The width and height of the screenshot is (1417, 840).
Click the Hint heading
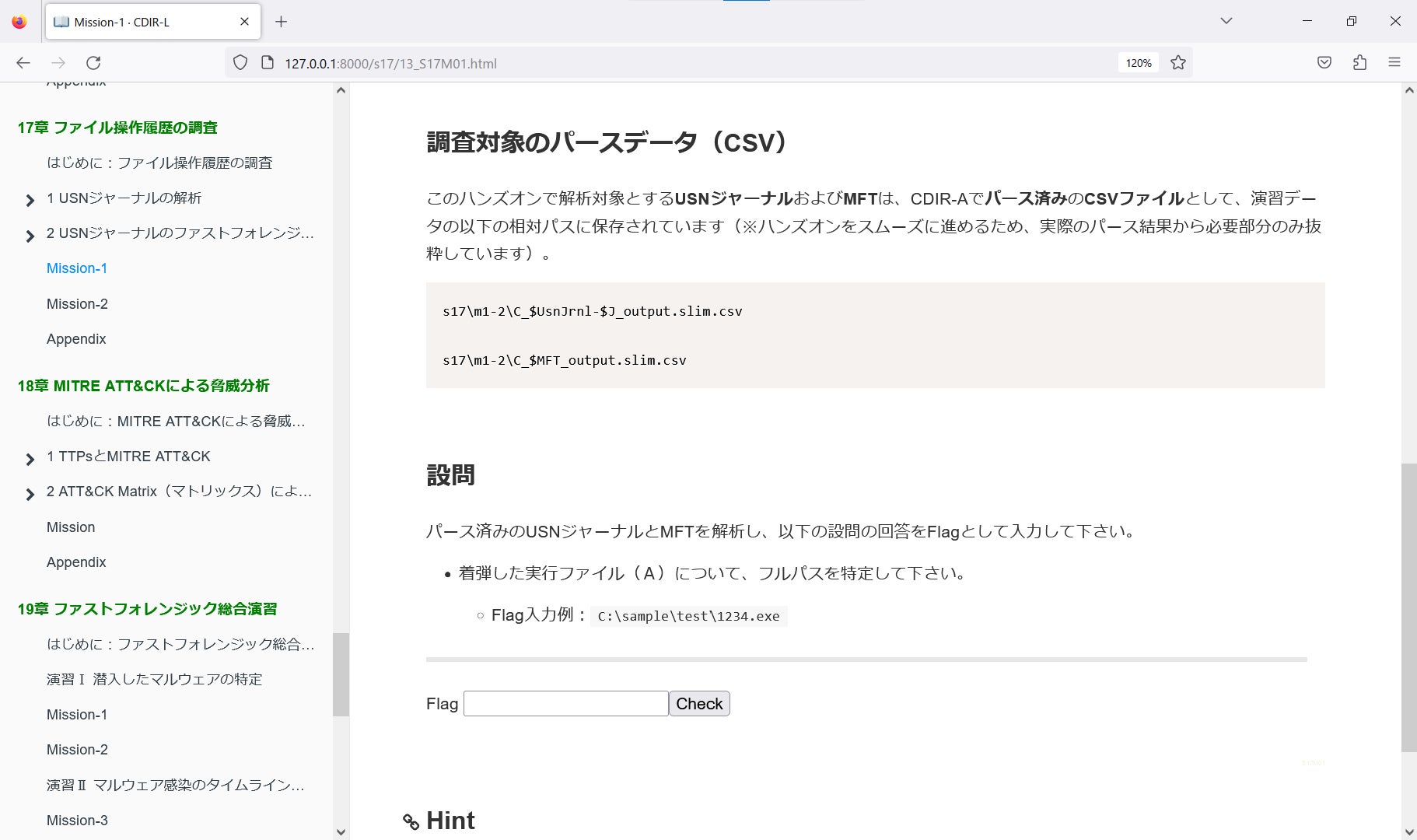(x=450, y=821)
